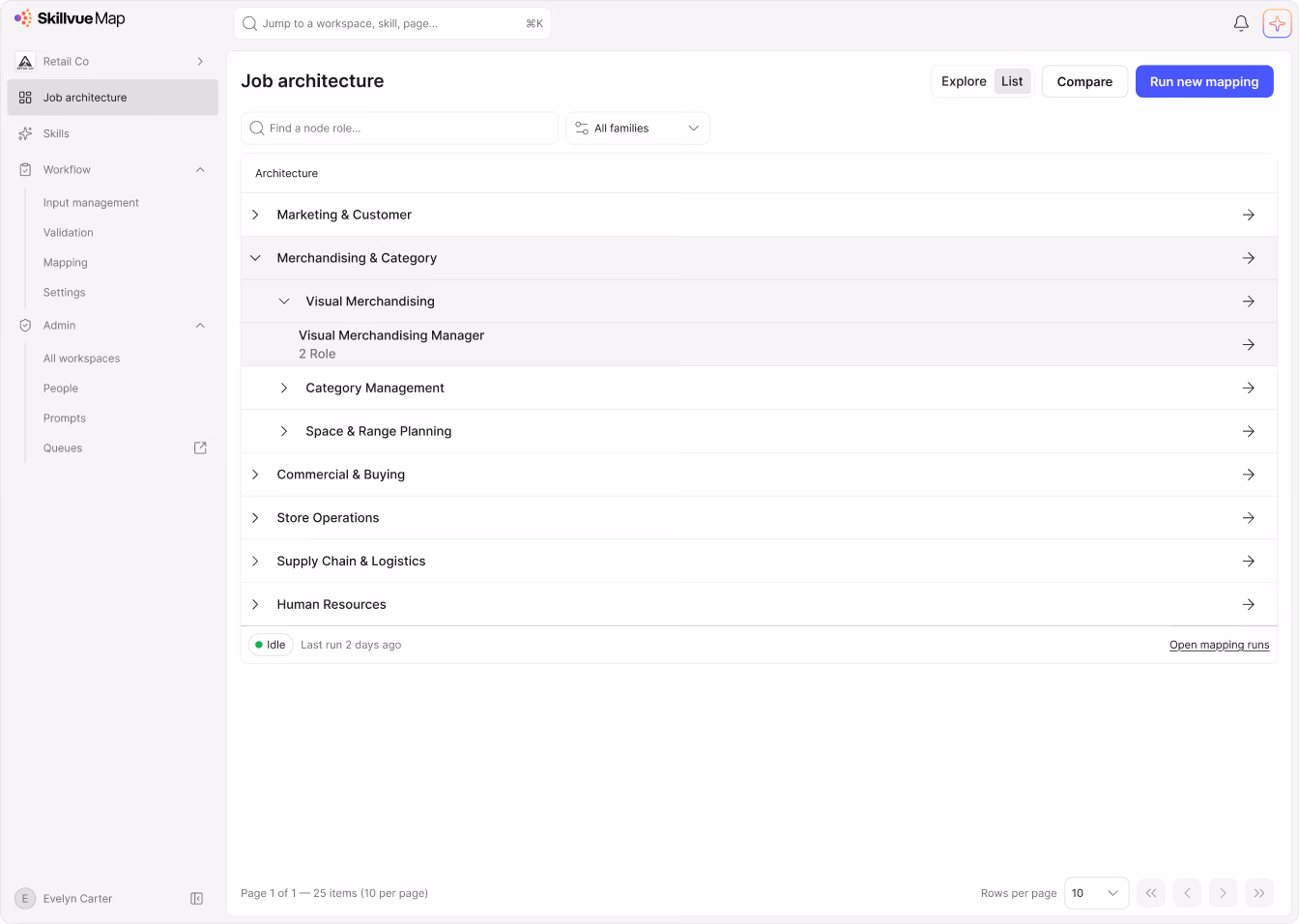Go to first page button
Viewport: 1299px width, 924px height.
tap(1151, 893)
